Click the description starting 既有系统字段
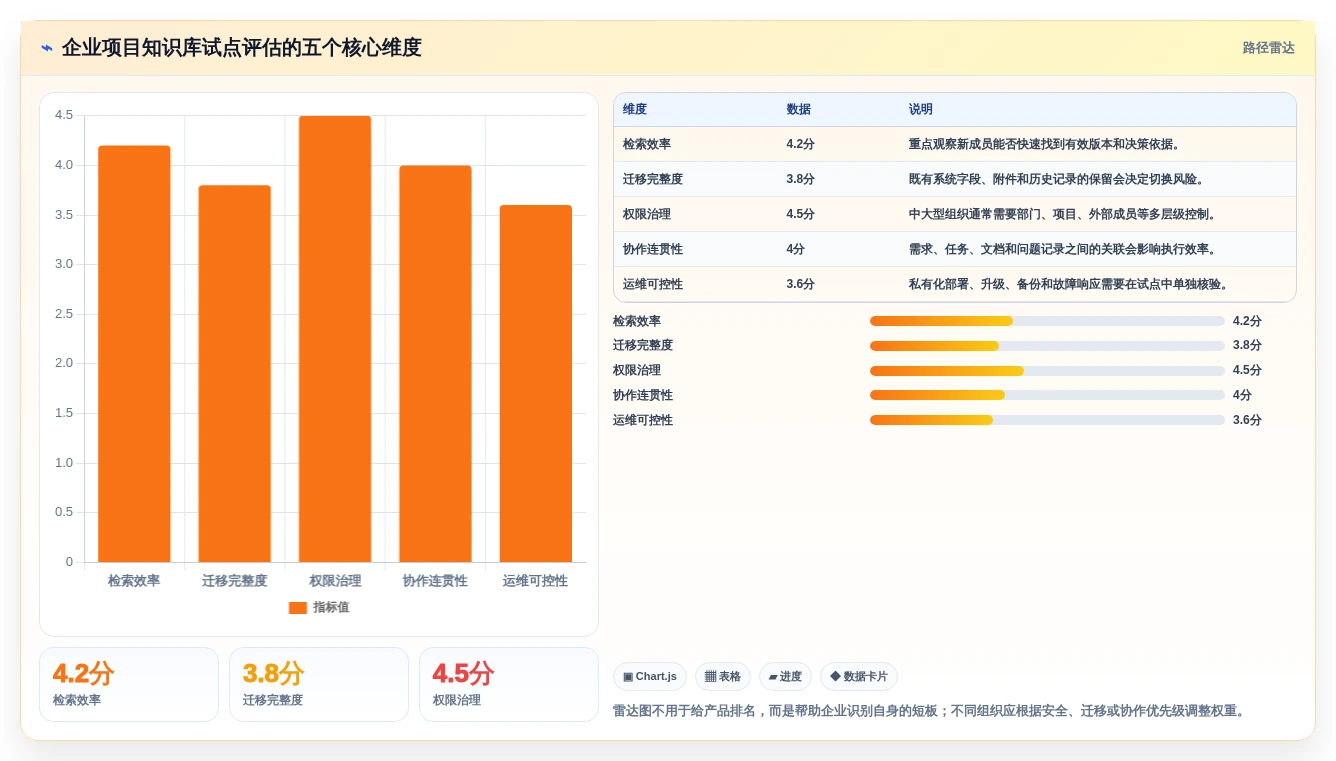Image resolution: width=1336 pixels, height=761 pixels. point(1057,179)
